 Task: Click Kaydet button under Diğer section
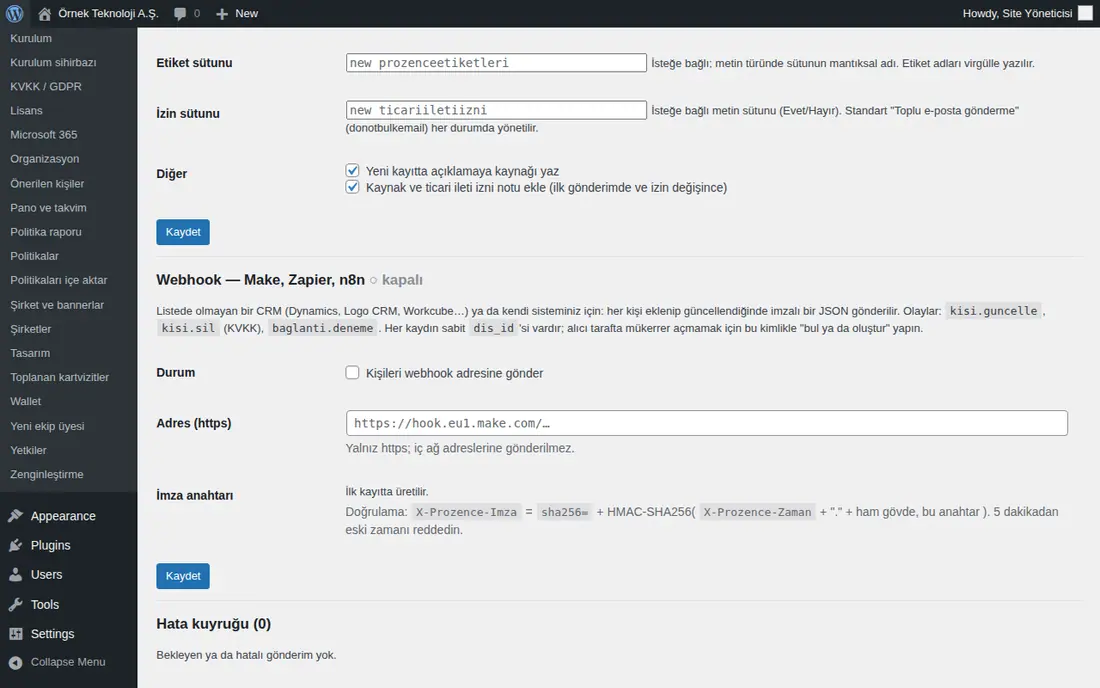click(182, 232)
